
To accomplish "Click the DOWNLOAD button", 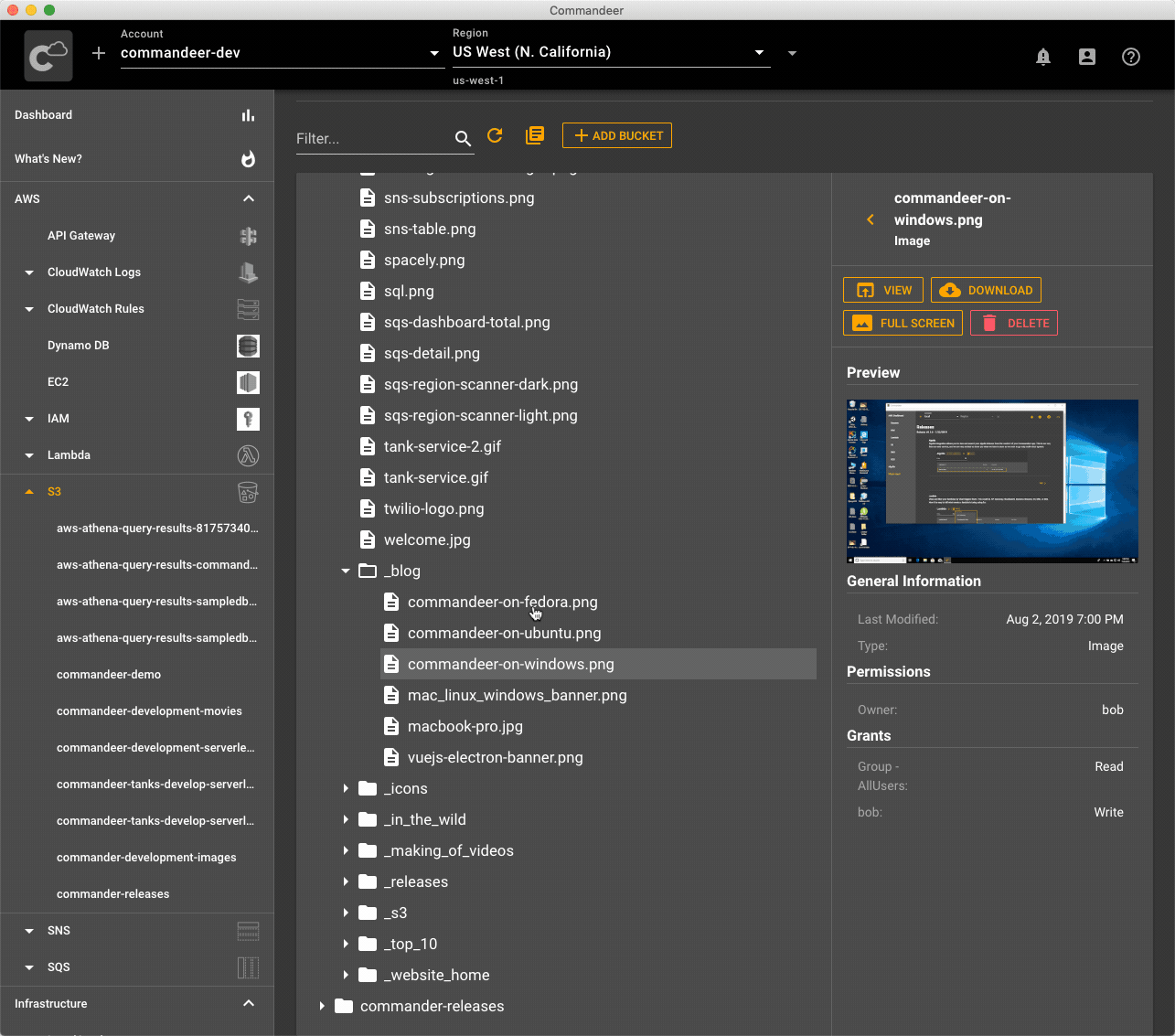I will [x=986, y=290].
